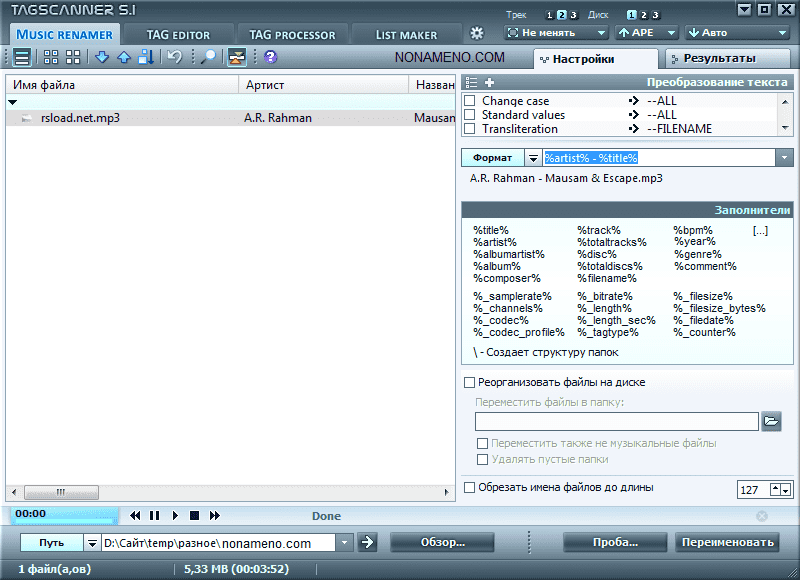Viewport: 800px width, 580px height.
Task: Click the undo arrow in the toolbar
Action: click(175, 57)
